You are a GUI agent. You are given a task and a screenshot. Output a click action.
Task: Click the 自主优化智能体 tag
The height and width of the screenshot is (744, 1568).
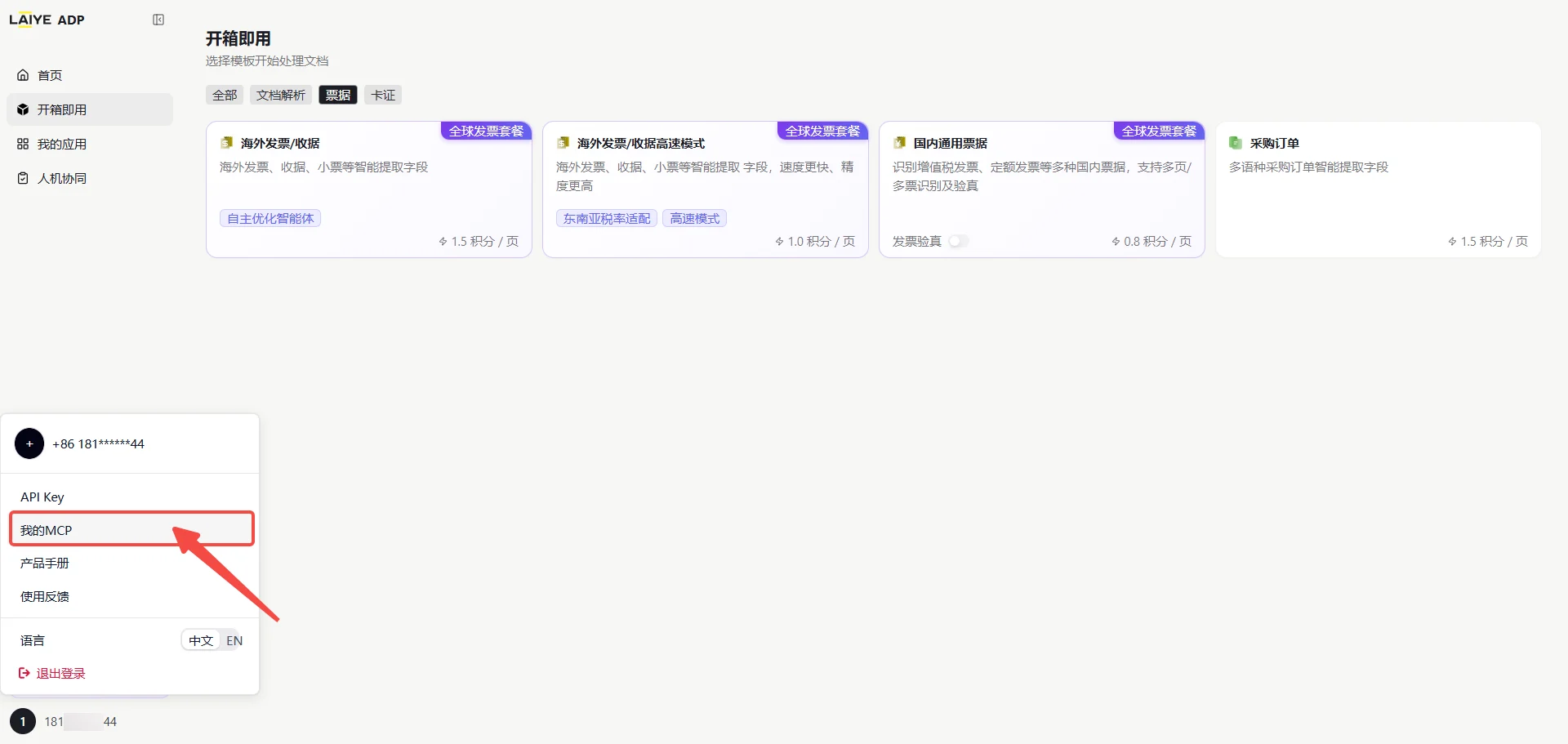pos(270,218)
